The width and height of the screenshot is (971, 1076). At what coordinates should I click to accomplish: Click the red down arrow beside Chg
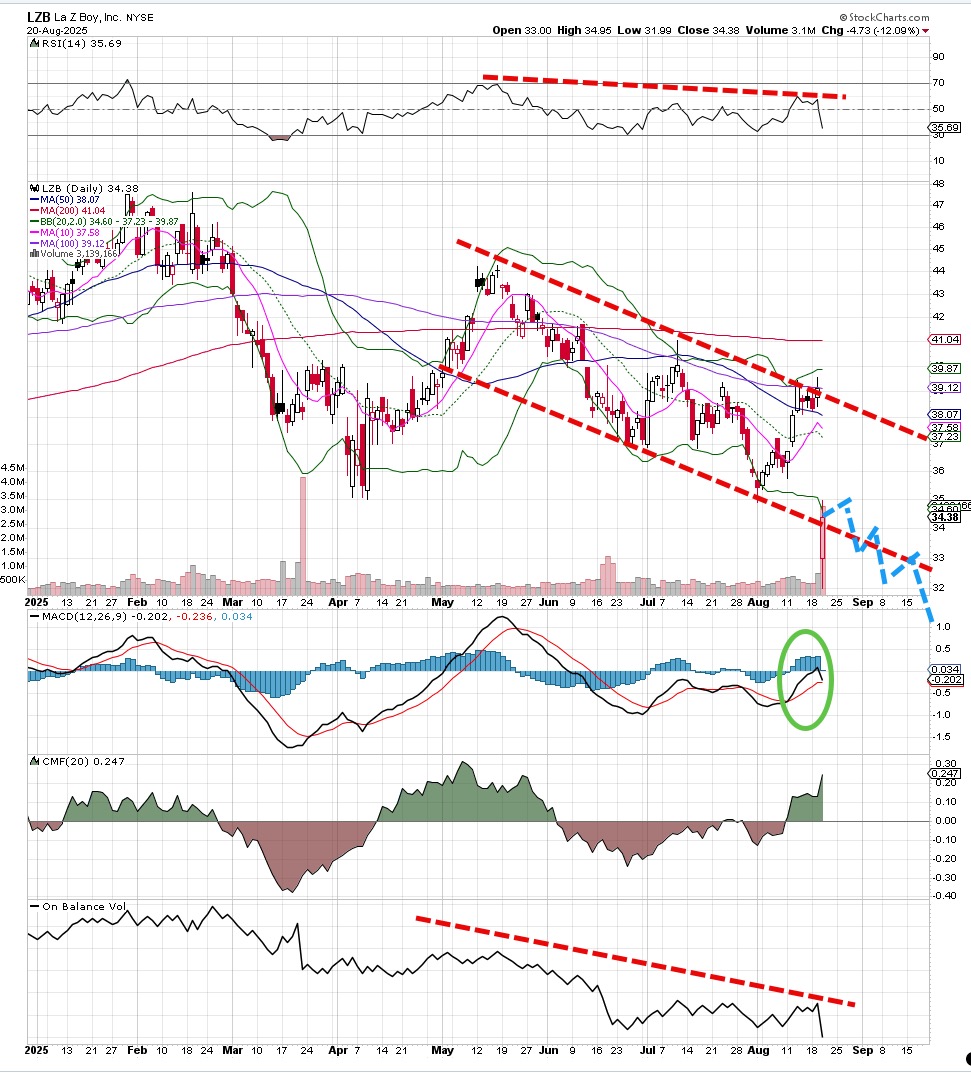[x=926, y=31]
